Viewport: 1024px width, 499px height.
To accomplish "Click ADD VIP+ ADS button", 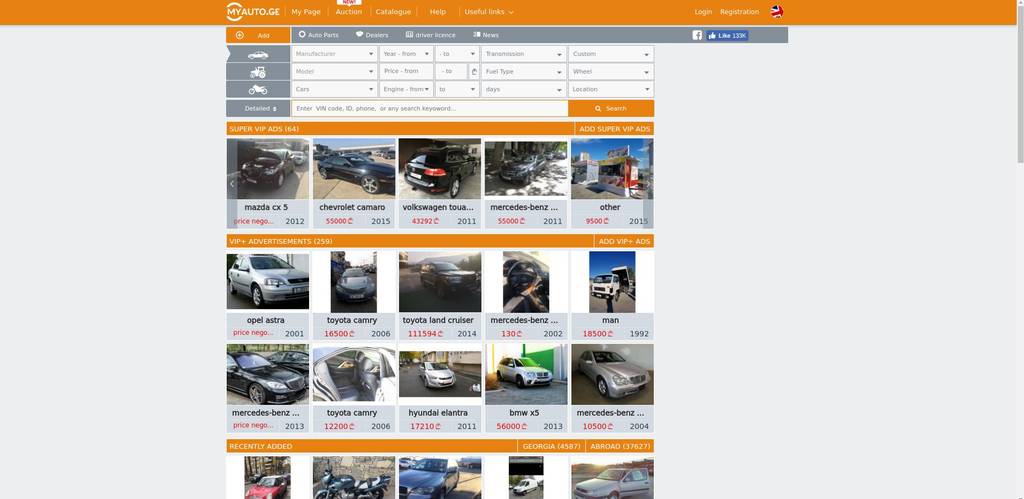I will coord(624,242).
